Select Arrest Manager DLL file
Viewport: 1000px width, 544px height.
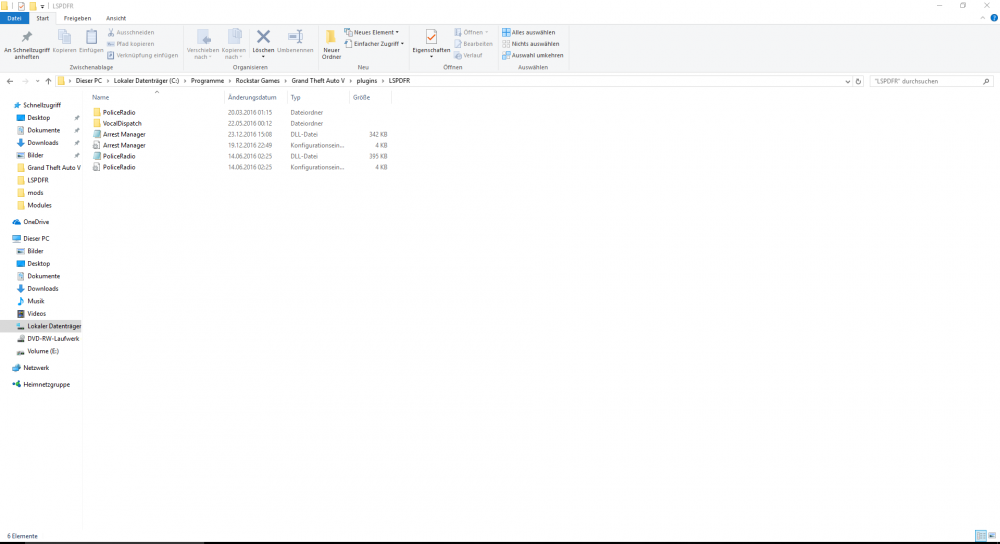point(124,135)
